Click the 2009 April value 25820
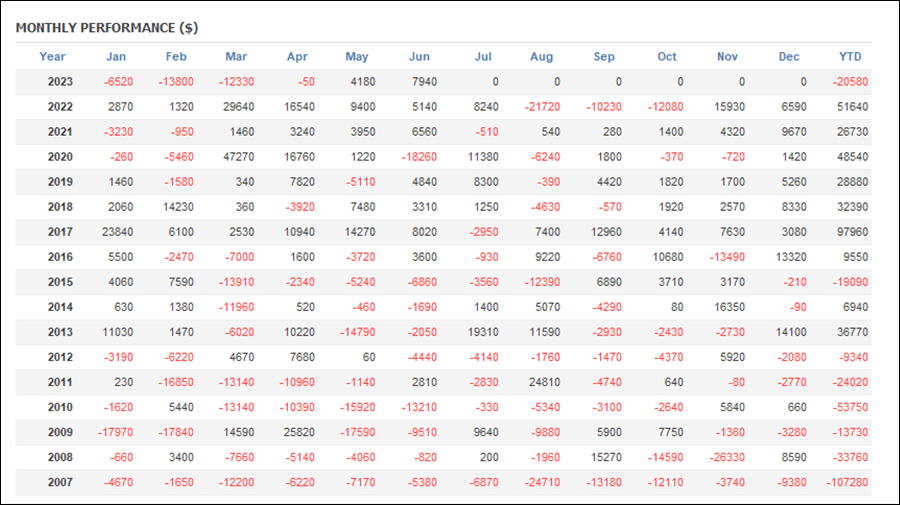The width and height of the screenshot is (900, 505). click(x=299, y=432)
